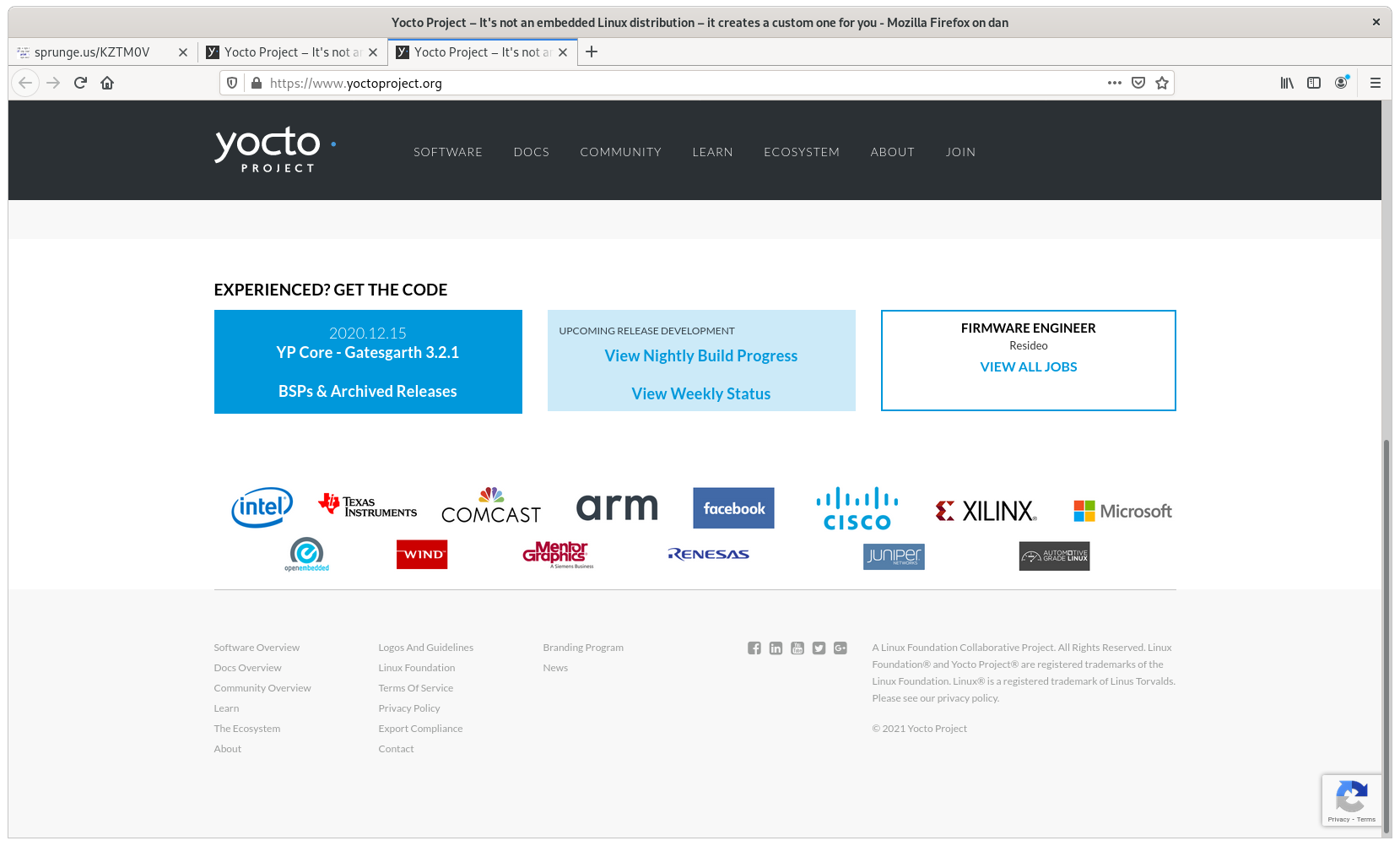Click the browser forward arrow

53,83
